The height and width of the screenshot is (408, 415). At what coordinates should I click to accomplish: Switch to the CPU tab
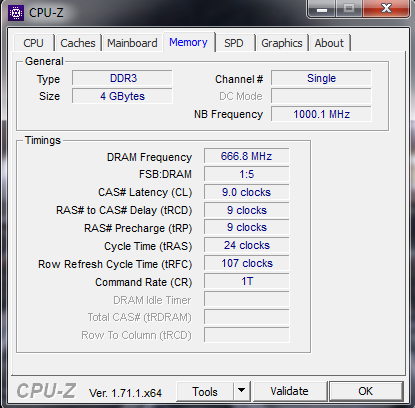pyautogui.click(x=33, y=43)
